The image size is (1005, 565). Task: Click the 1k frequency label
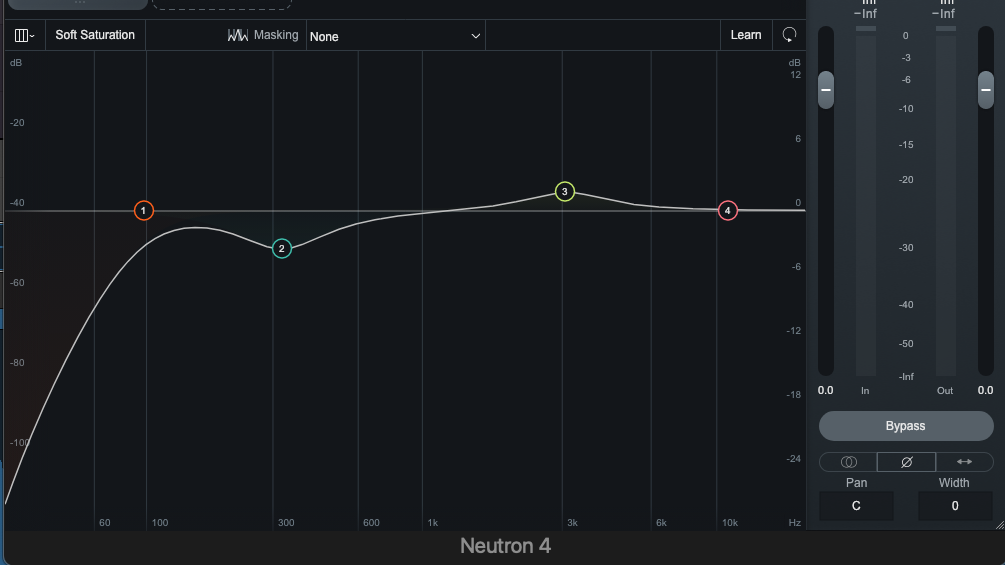433,523
